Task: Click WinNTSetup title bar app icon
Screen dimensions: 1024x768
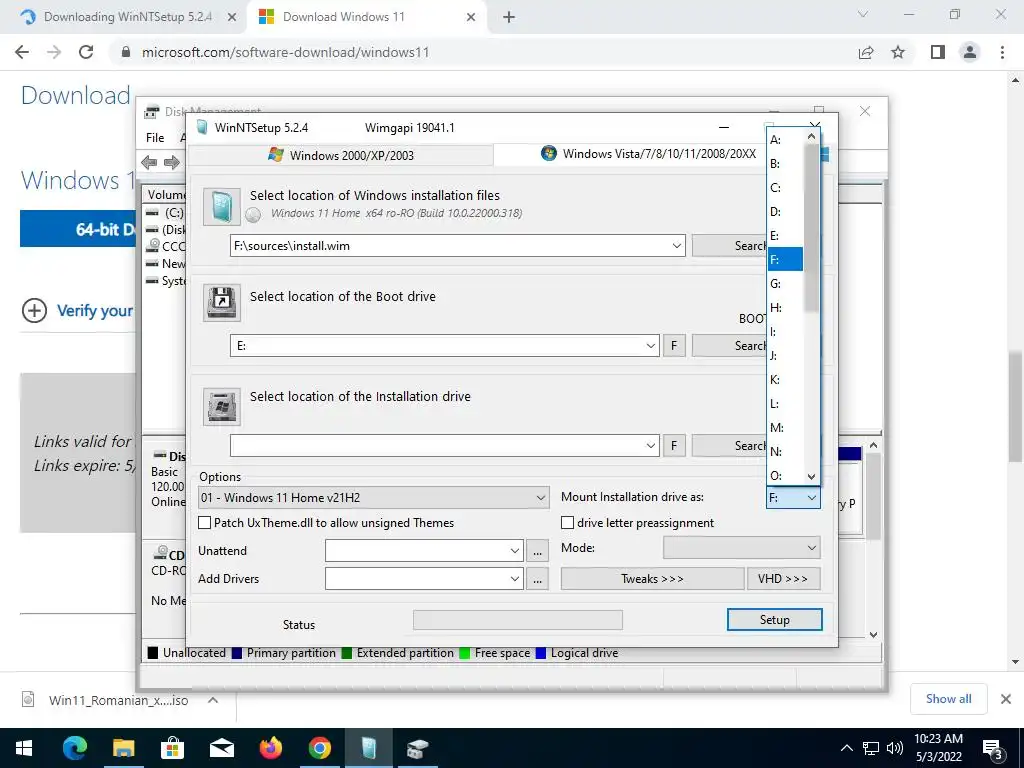Action: point(202,127)
